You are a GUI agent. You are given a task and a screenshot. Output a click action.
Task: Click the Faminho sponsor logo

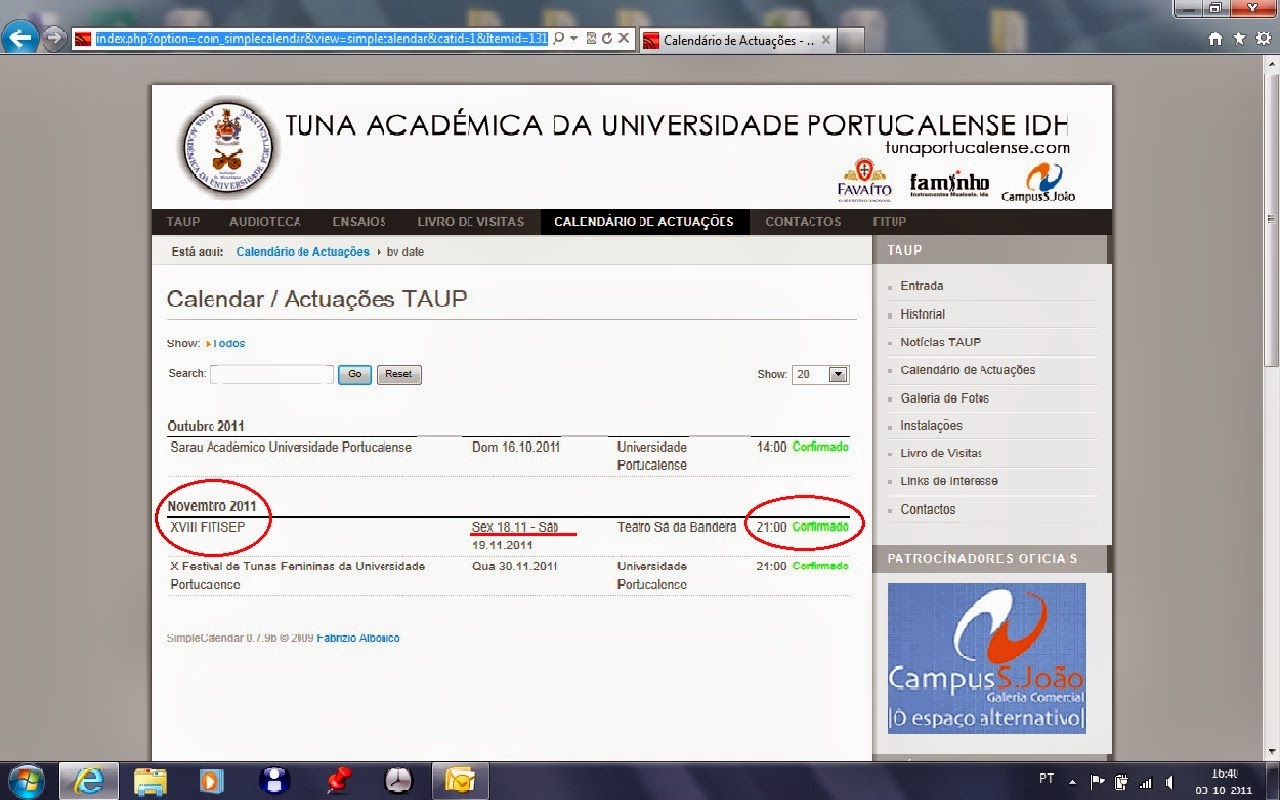click(x=949, y=185)
